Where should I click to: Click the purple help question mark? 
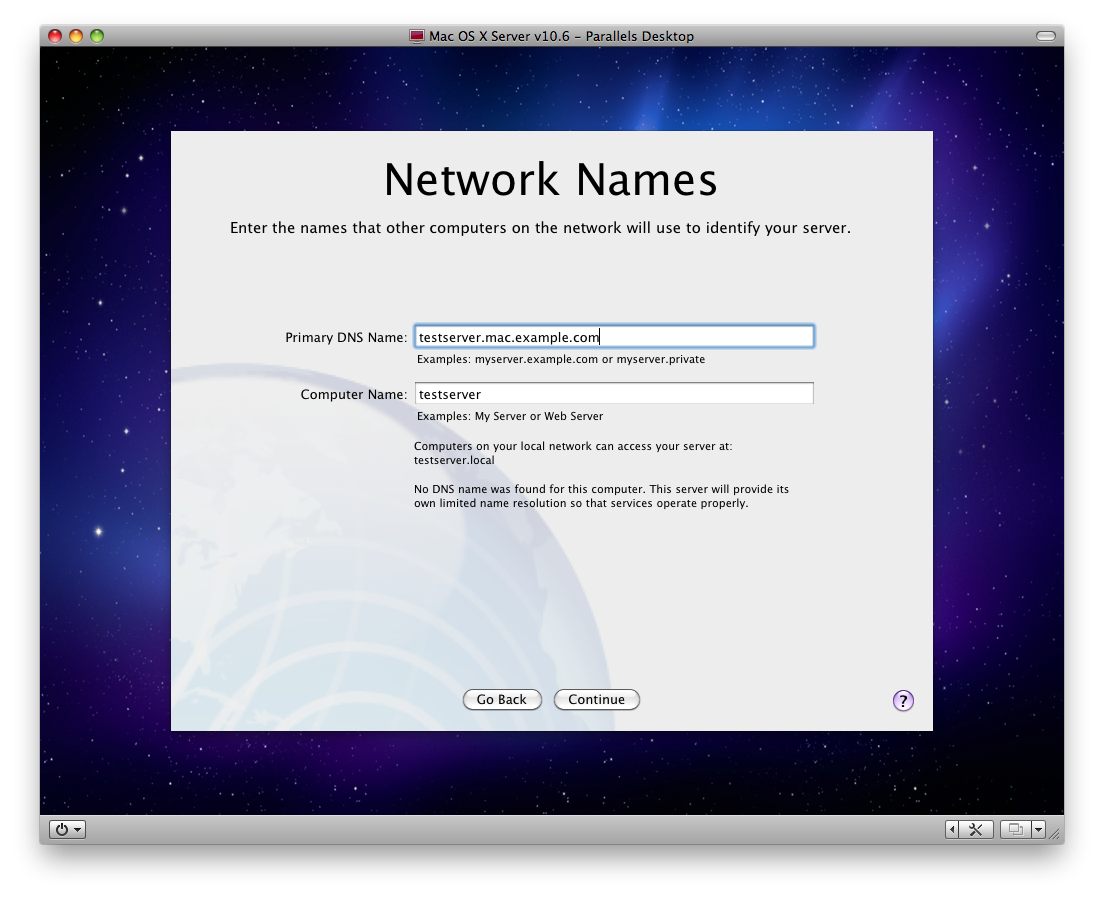[903, 700]
